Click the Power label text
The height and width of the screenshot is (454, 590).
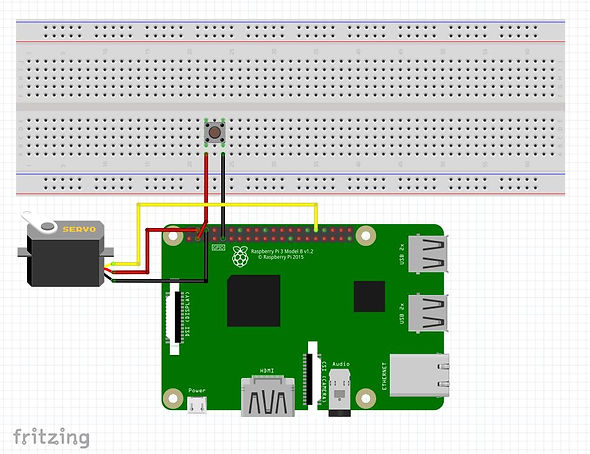197,390
